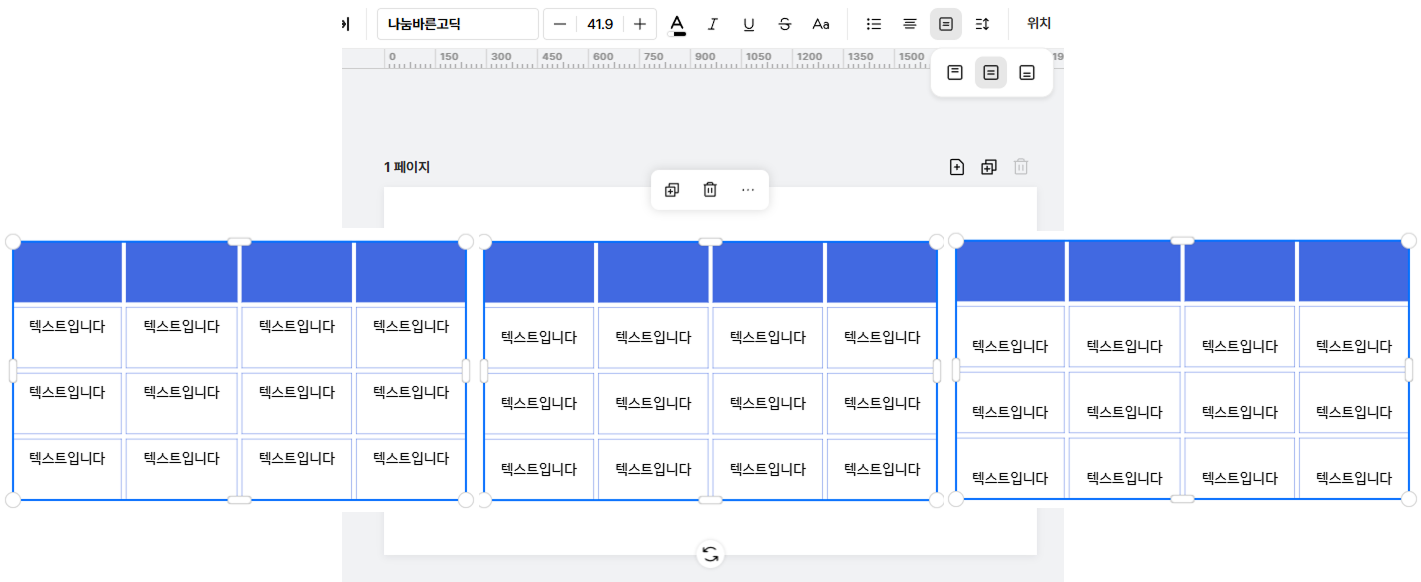Open the text color picker

678,24
